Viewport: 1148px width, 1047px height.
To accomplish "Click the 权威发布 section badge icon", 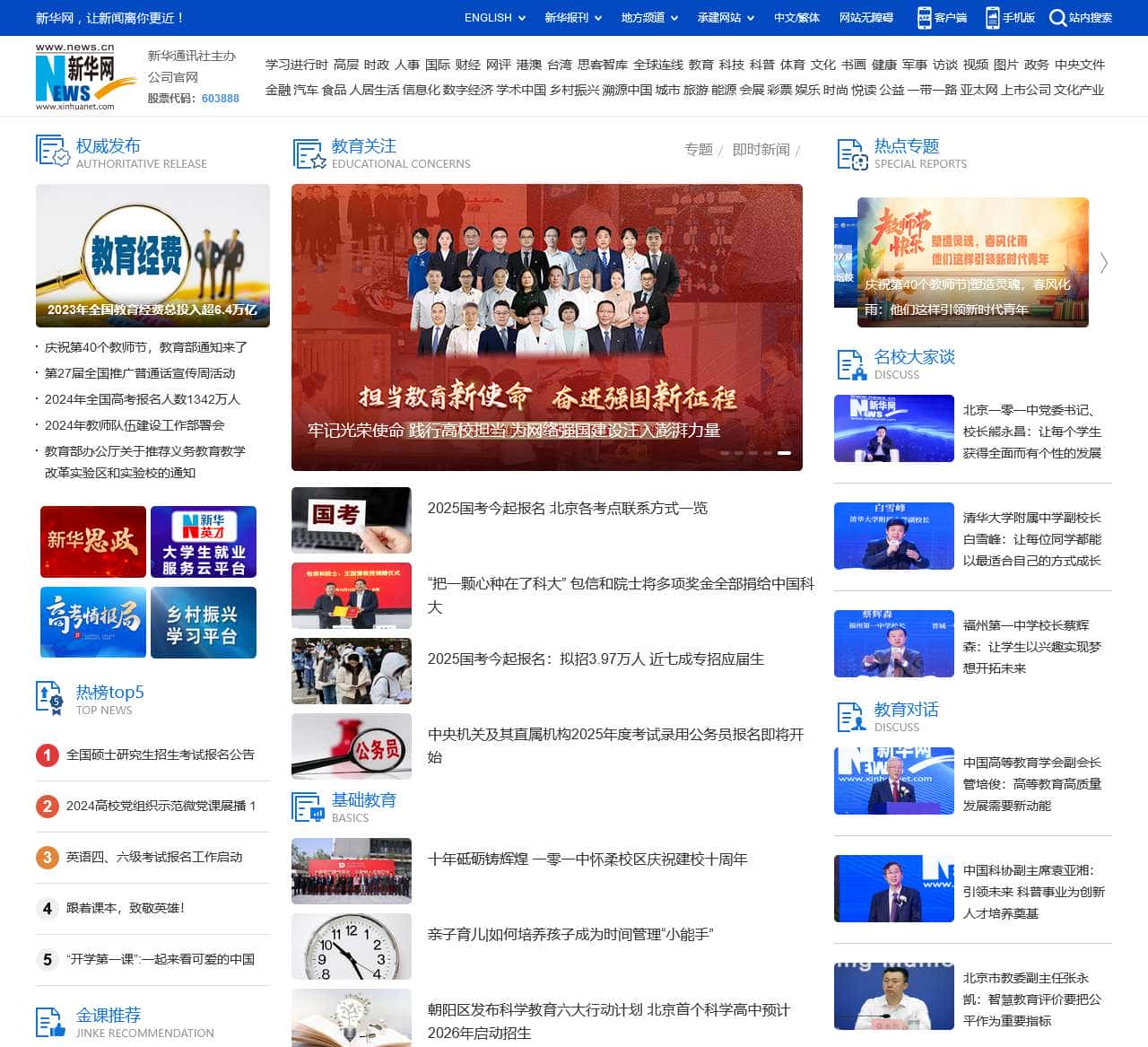I will coord(49,152).
